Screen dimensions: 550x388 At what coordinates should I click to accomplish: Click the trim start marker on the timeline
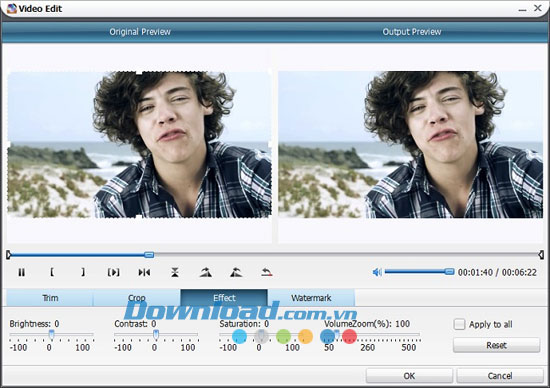8,255
